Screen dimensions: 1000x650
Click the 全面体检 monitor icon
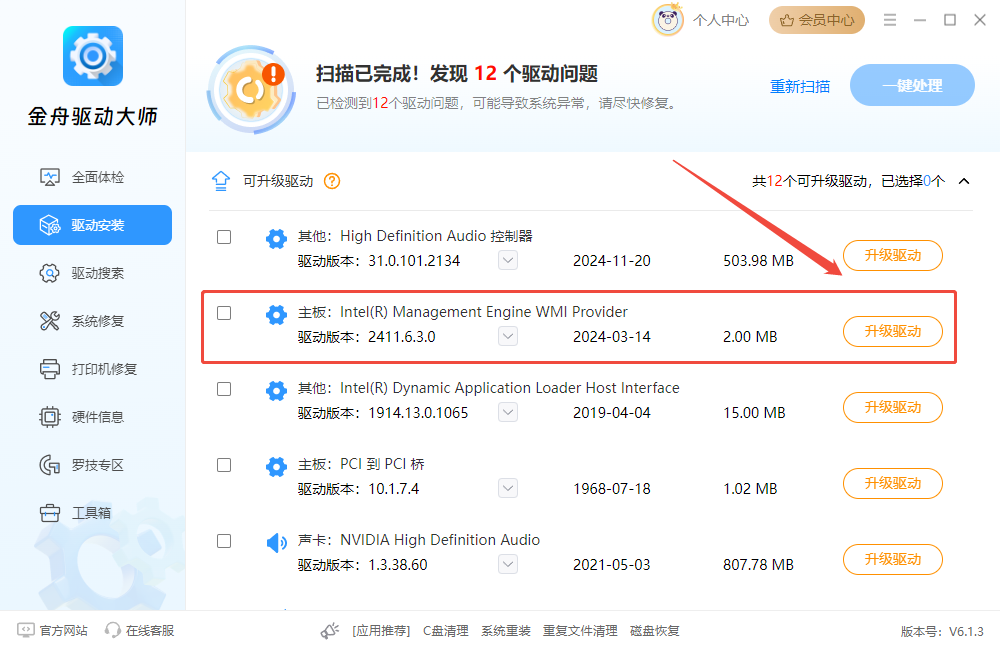(50, 177)
